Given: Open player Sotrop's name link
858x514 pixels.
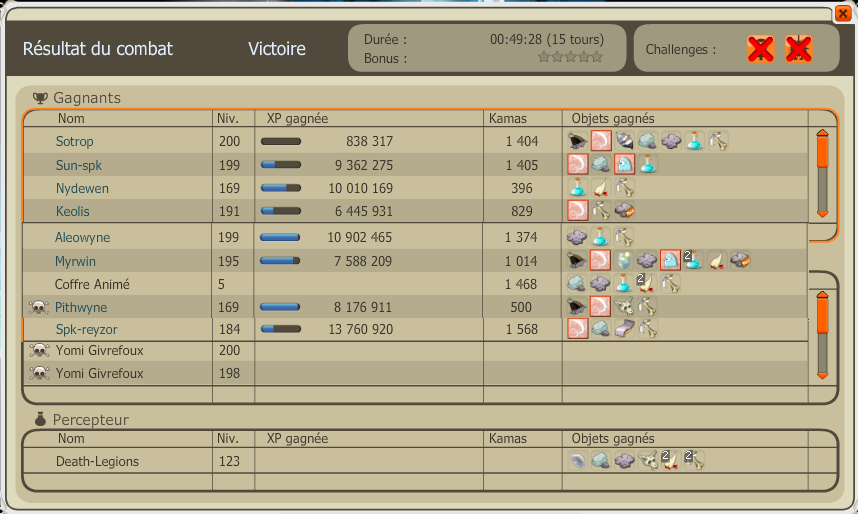Looking at the screenshot, I should tap(74, 142).
